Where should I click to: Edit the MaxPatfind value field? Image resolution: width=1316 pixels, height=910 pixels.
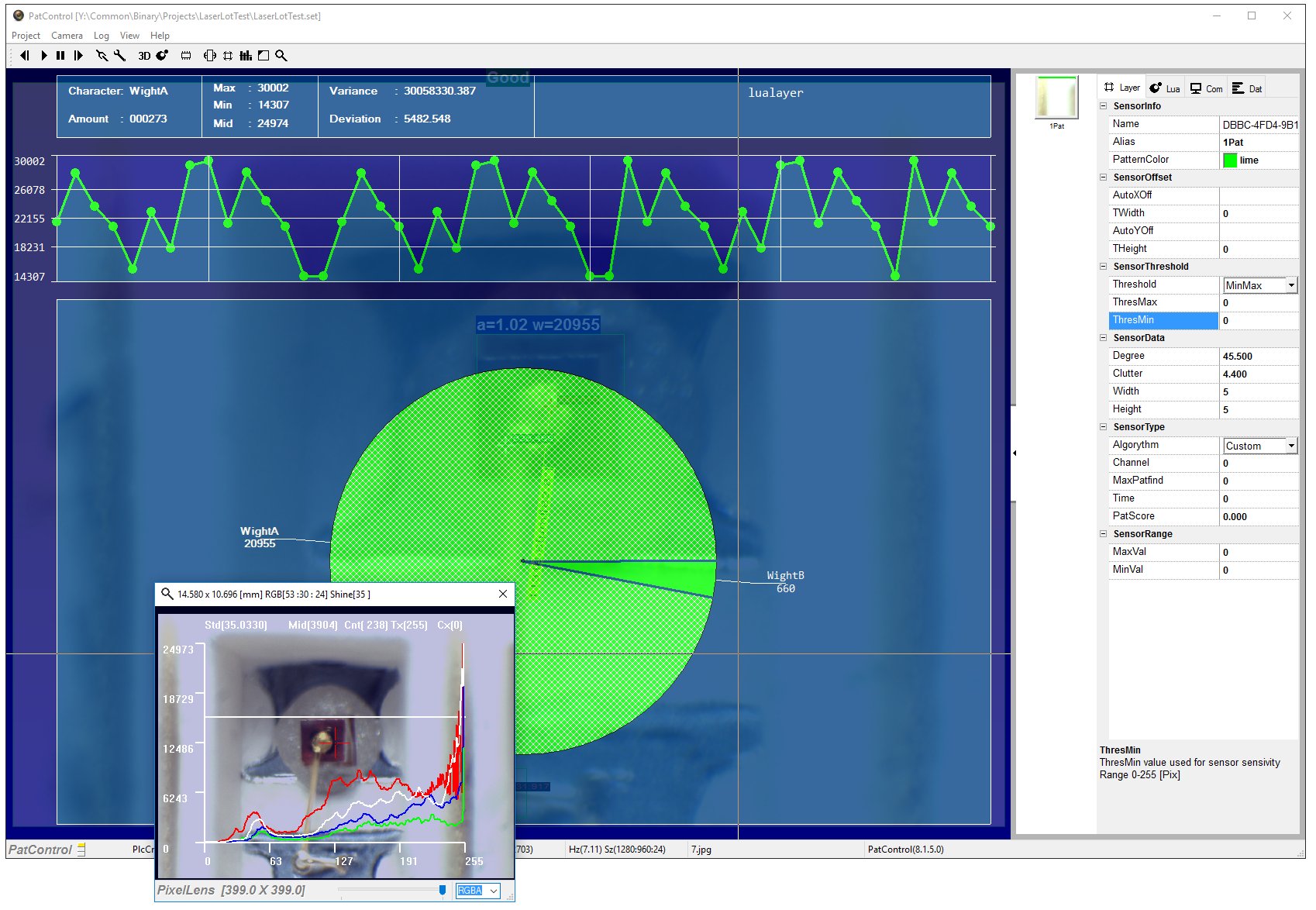(x=1259, y=481)
